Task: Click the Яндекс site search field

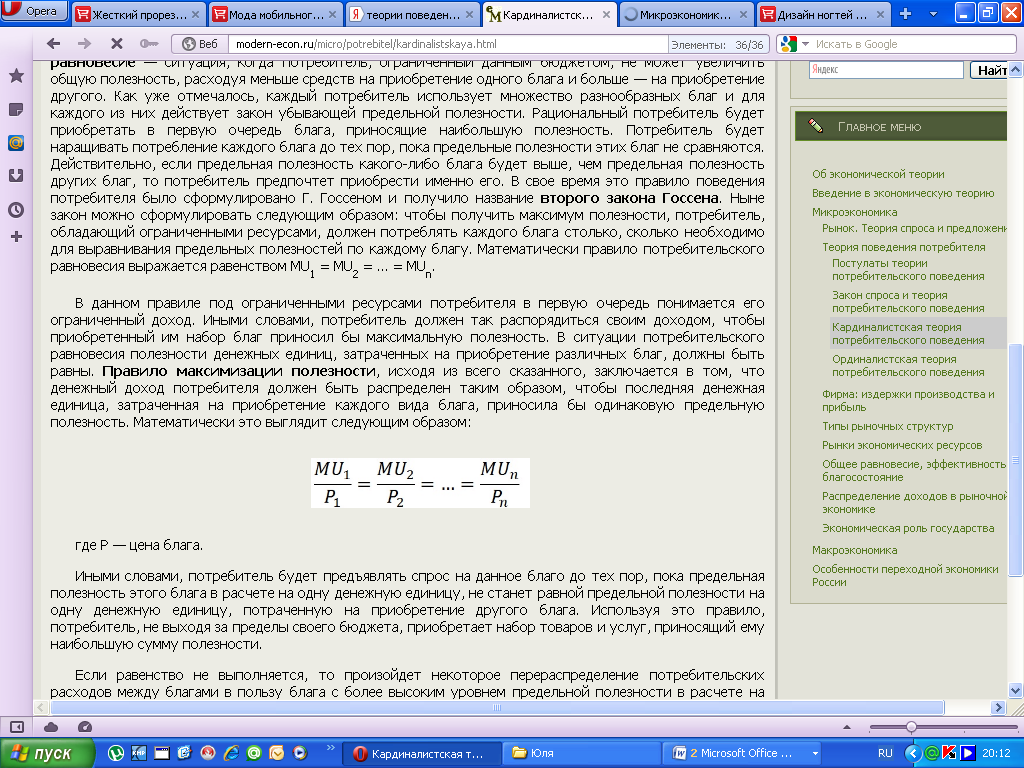Action: point(886,69)
